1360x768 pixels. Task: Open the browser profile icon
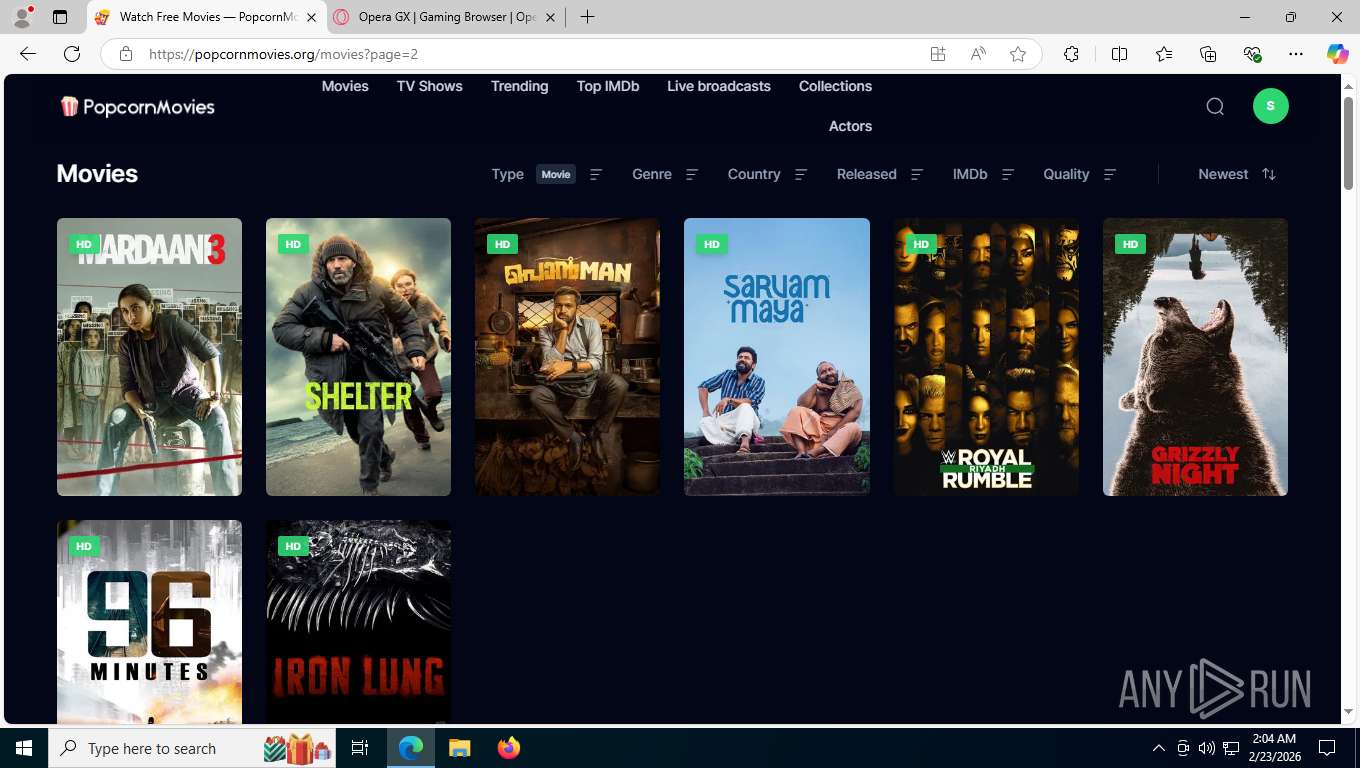pyautogui.click(x=21, y=17)
